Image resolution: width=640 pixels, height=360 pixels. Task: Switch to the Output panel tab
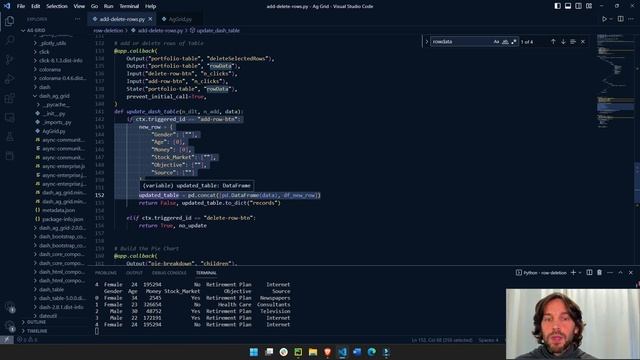tap(134, 273)
